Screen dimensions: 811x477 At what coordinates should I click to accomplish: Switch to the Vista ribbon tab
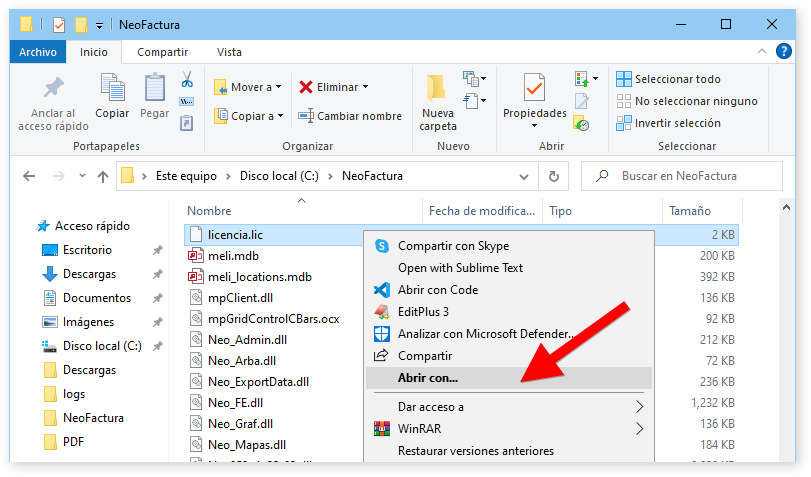pos(229,52)
